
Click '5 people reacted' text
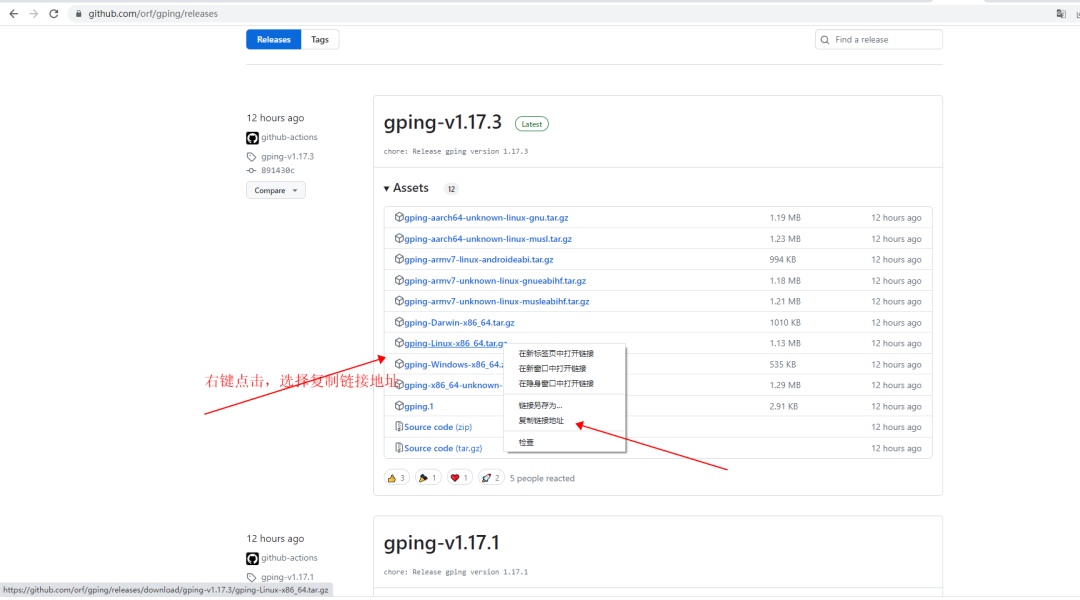pyautogui.click(x=542, y=479)
